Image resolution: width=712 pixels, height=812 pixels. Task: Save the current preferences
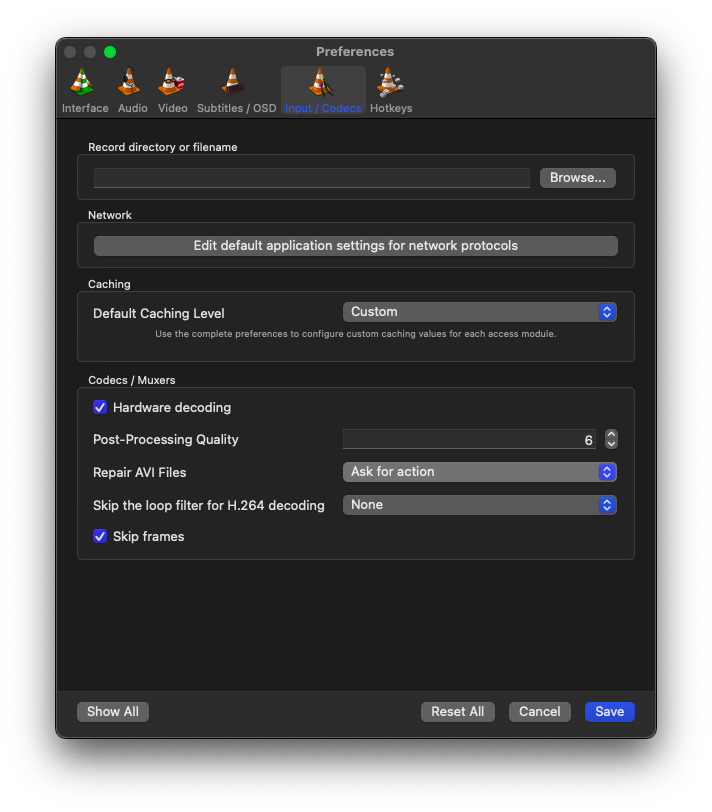609,711
